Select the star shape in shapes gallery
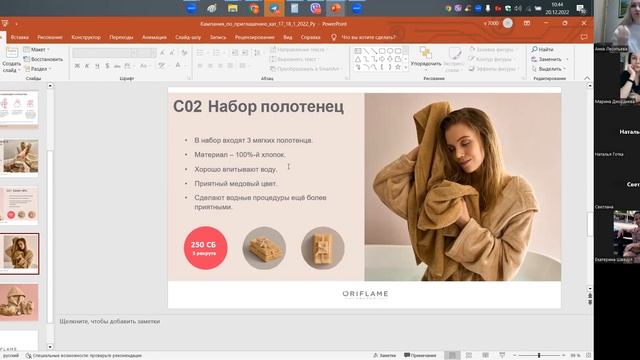 coord(398,67)
